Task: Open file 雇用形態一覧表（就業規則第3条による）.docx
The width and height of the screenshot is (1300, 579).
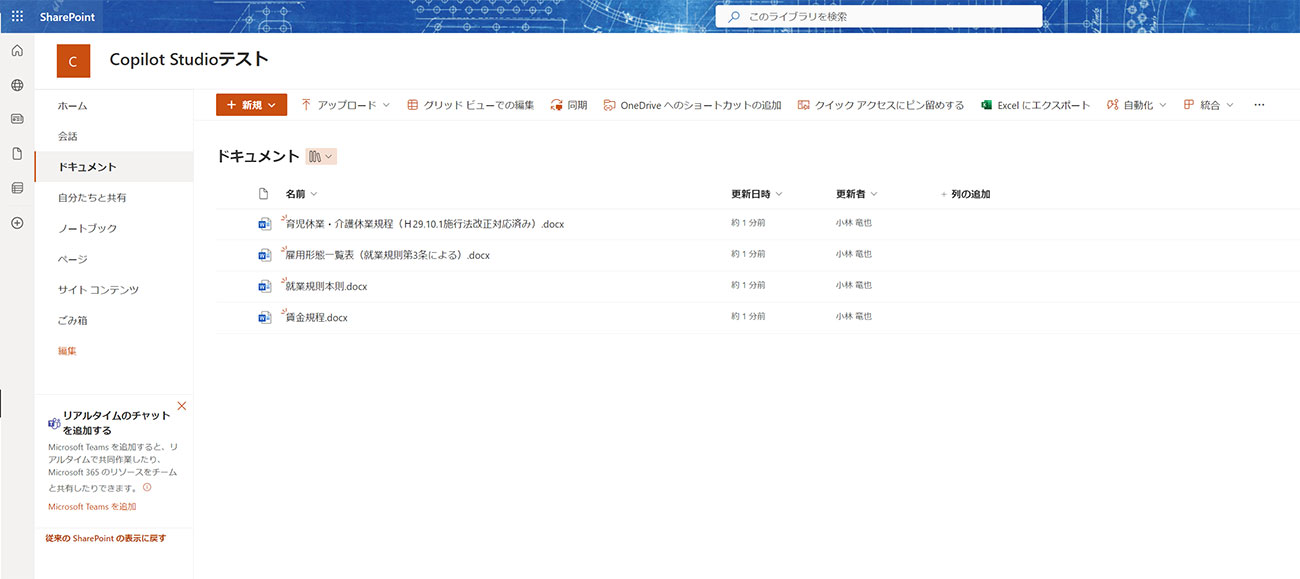Action: [x=388, y=255]
